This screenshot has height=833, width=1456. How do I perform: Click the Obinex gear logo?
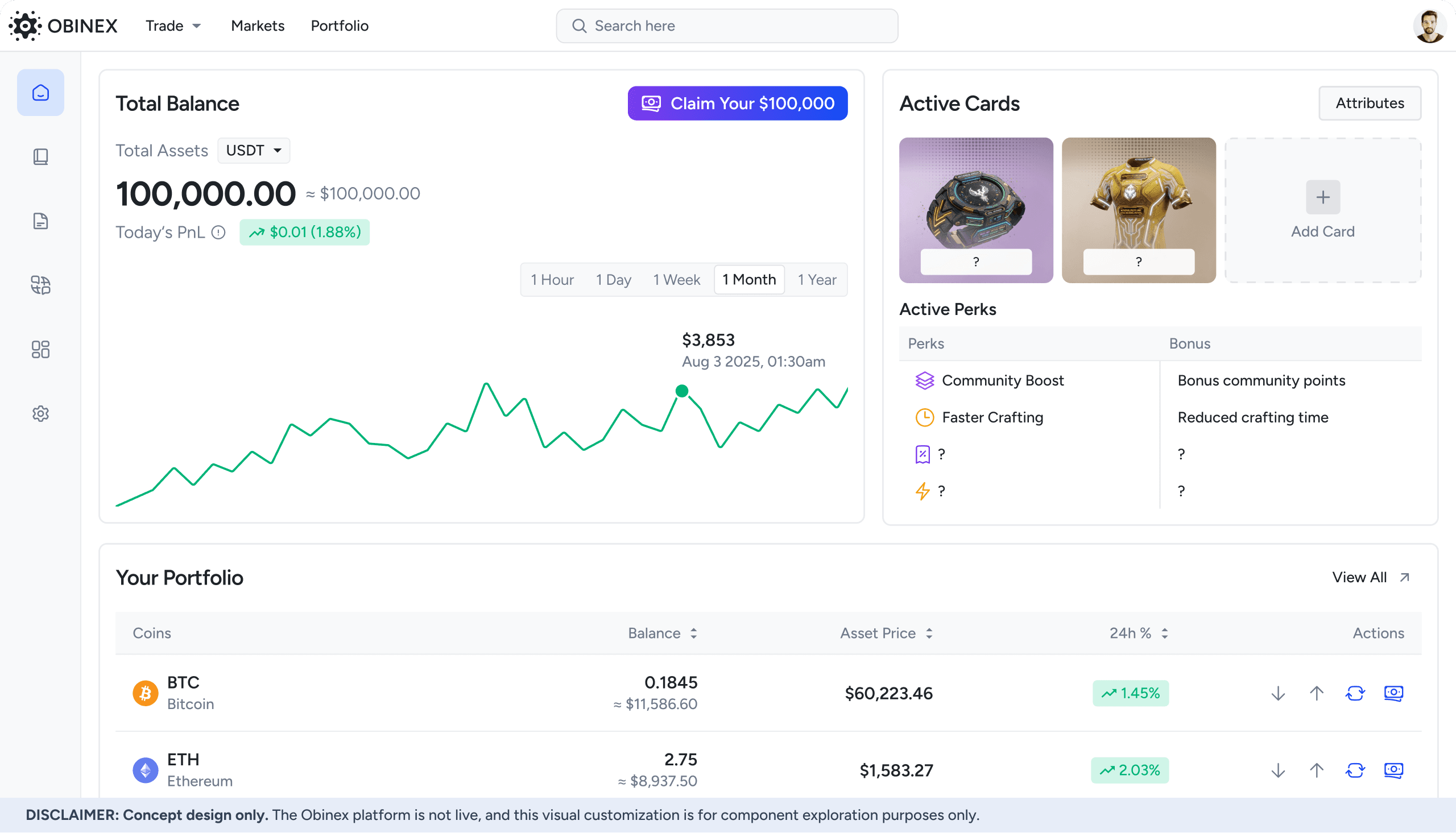click(24, 26)
